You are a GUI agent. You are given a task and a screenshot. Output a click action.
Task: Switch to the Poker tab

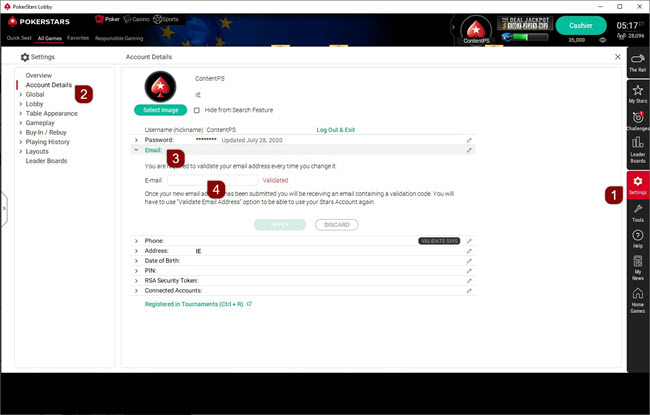click(x=107, y=19)
